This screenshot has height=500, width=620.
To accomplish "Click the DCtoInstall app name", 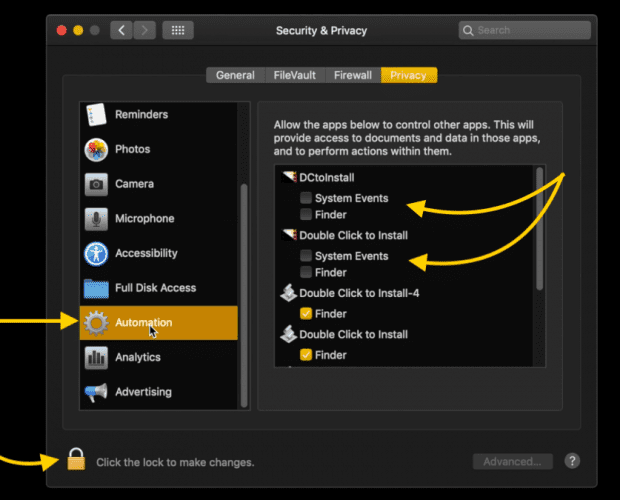I will tap(327, 178).
